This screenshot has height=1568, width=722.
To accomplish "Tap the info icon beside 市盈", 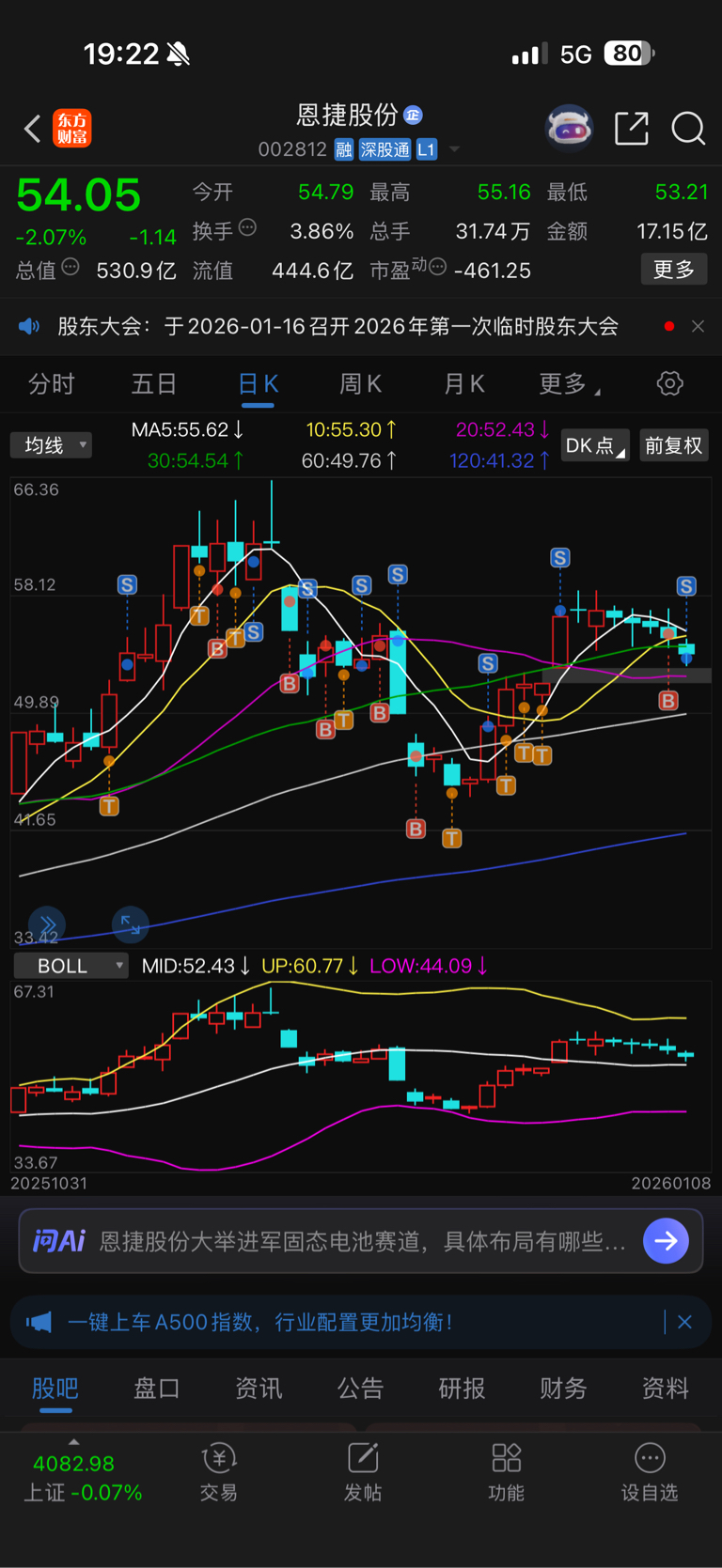I will click(437, 268).
